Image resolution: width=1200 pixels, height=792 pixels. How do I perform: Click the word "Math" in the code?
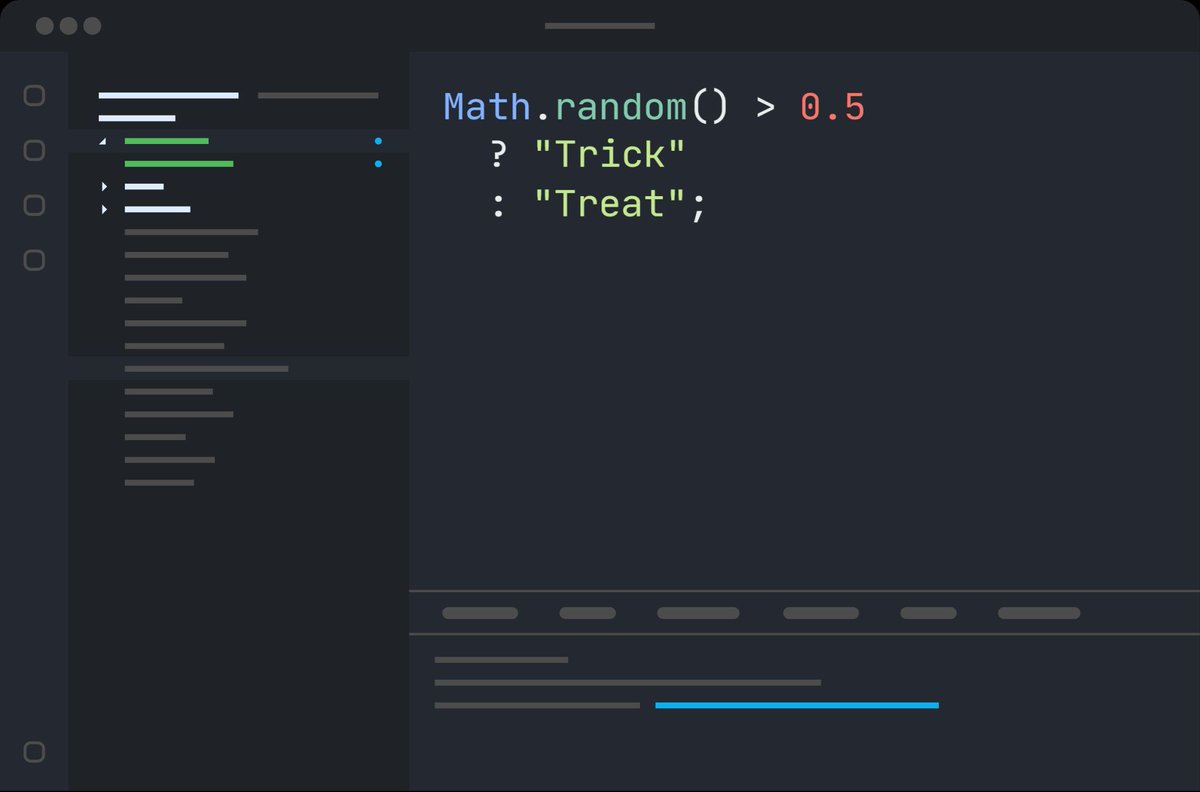click(487, 106)
